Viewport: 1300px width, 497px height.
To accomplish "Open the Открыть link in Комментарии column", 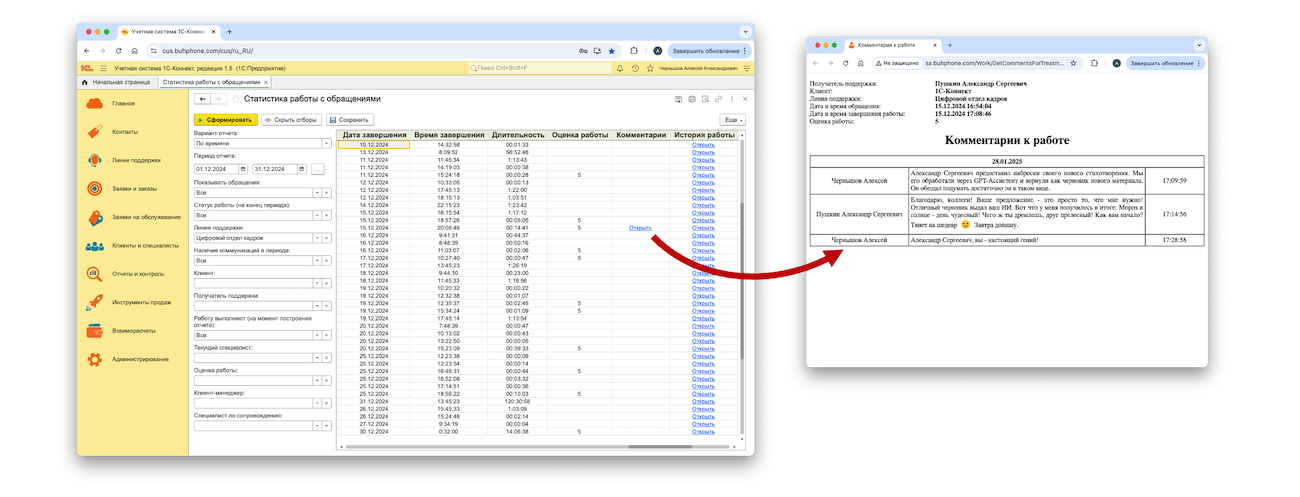I will click(640, 228).
